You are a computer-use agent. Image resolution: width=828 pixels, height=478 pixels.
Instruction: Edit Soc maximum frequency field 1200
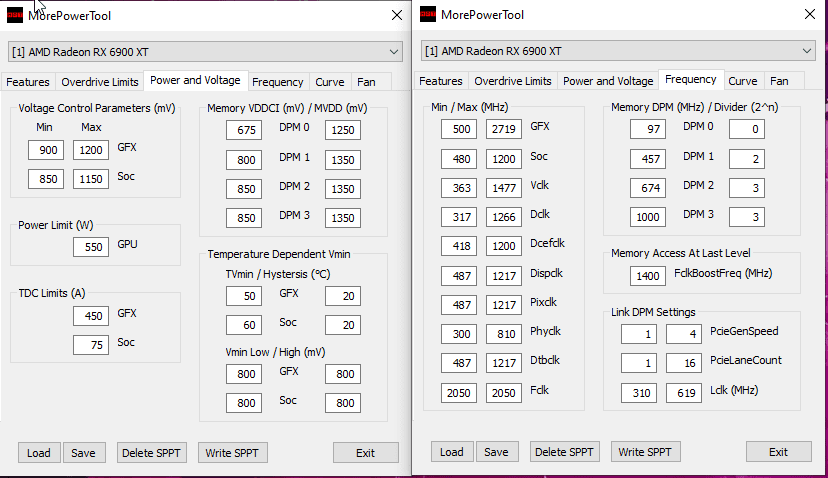504,159
